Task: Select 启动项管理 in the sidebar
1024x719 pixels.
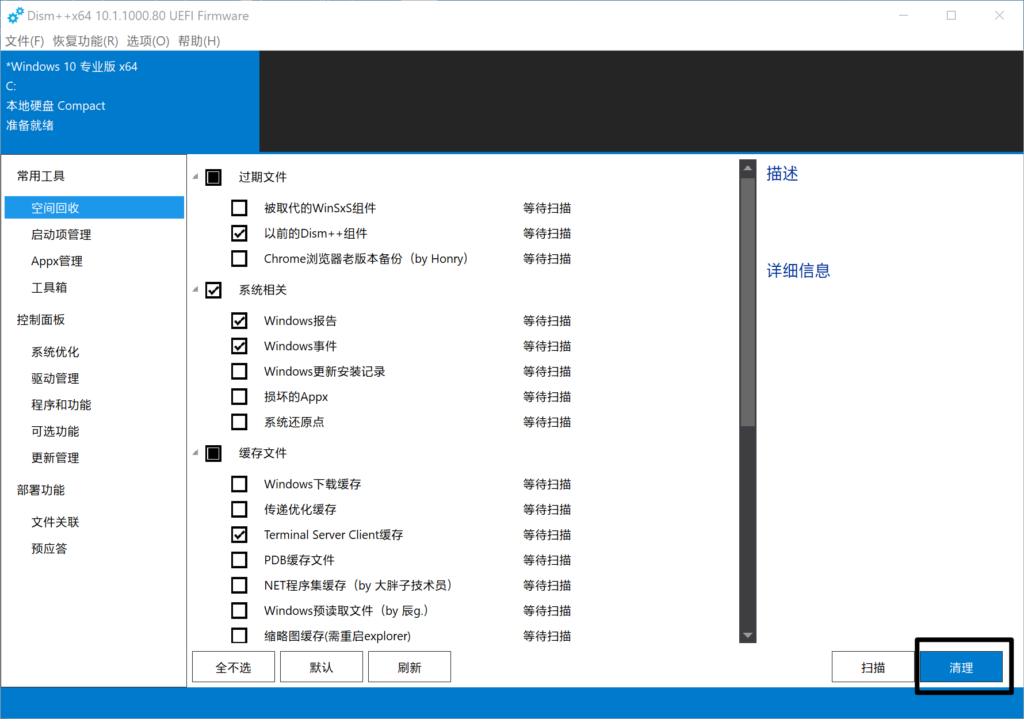Action: [x=61, y=235]
